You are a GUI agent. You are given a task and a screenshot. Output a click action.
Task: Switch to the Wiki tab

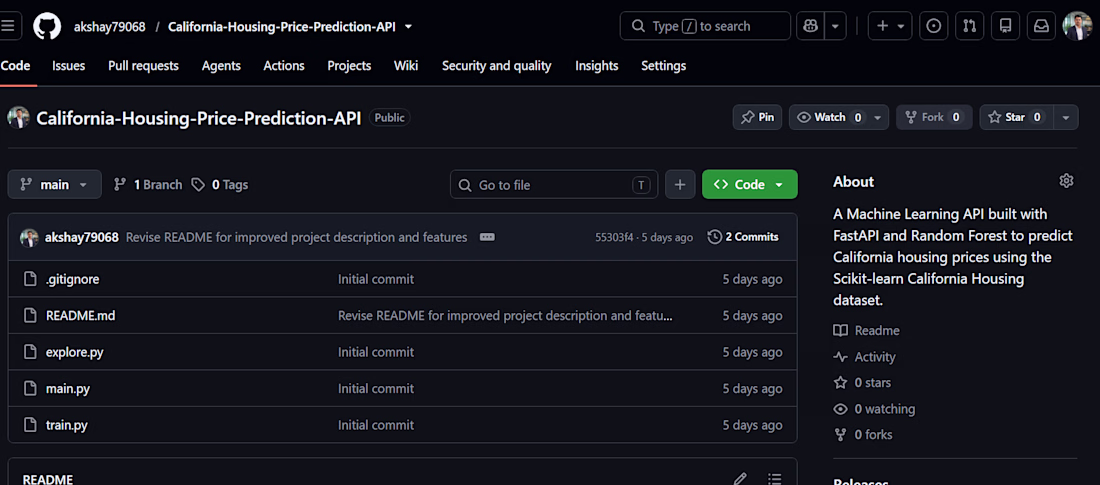coord(406,66)
